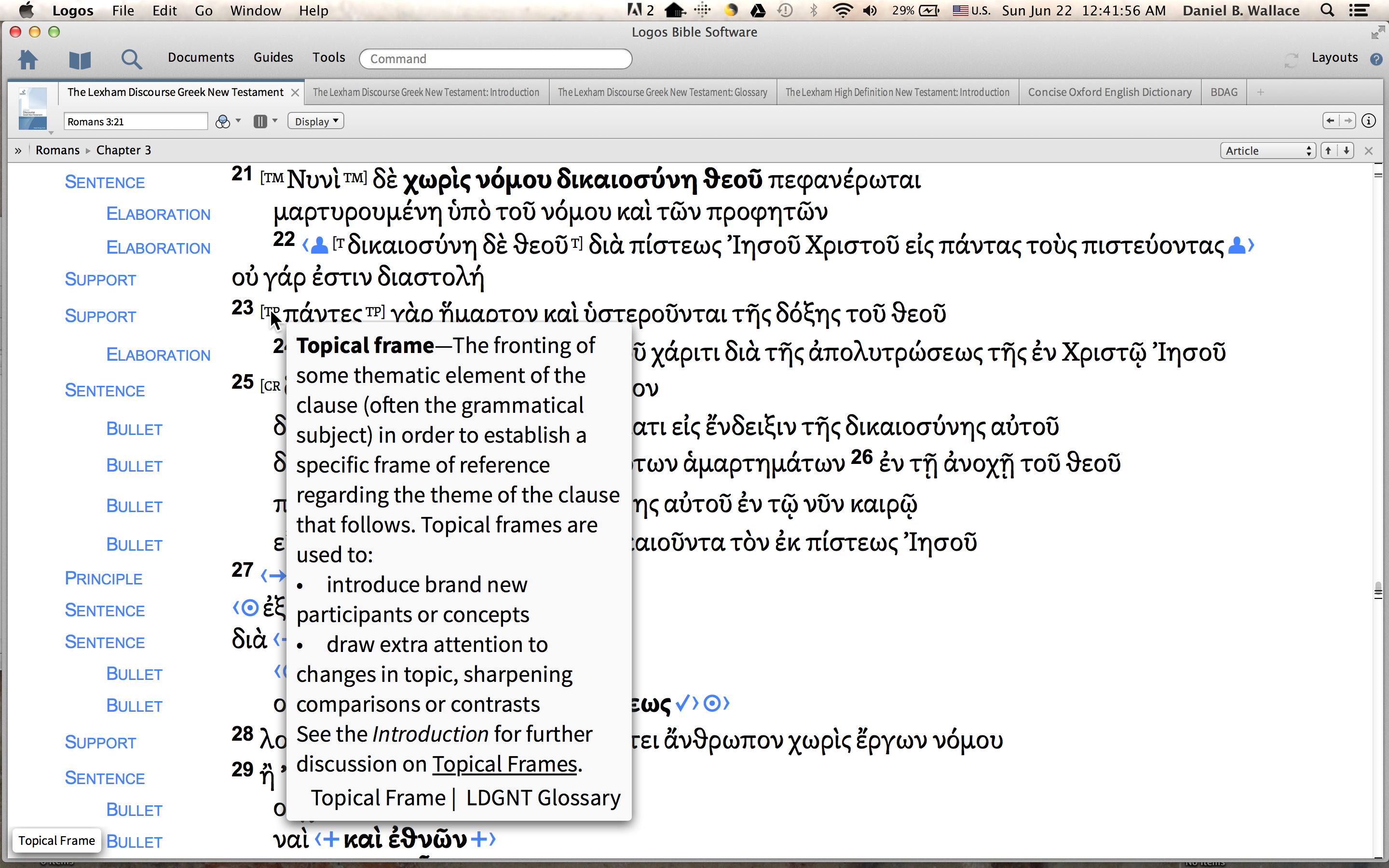Click the back navigation arrow in resource toolbar

click(1331, 121)
